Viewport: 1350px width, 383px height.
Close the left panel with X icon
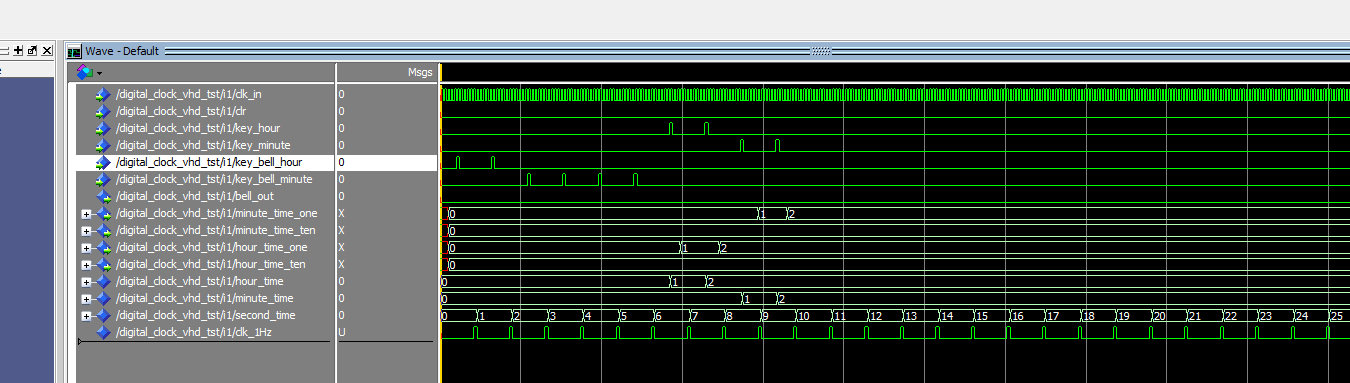pyautogui.click(x=46, y=51)
